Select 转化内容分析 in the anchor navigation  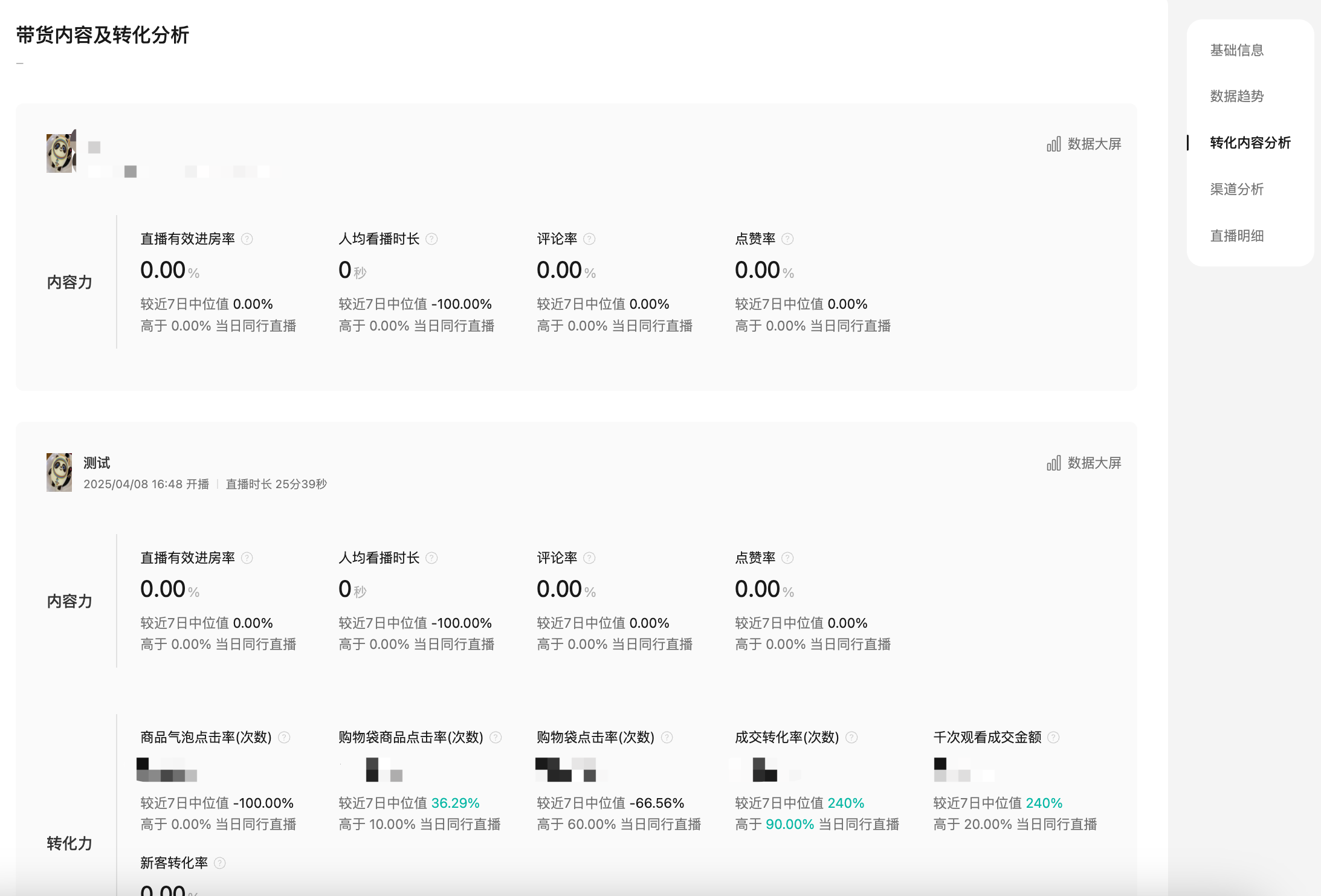click(x=1250, y=143)
